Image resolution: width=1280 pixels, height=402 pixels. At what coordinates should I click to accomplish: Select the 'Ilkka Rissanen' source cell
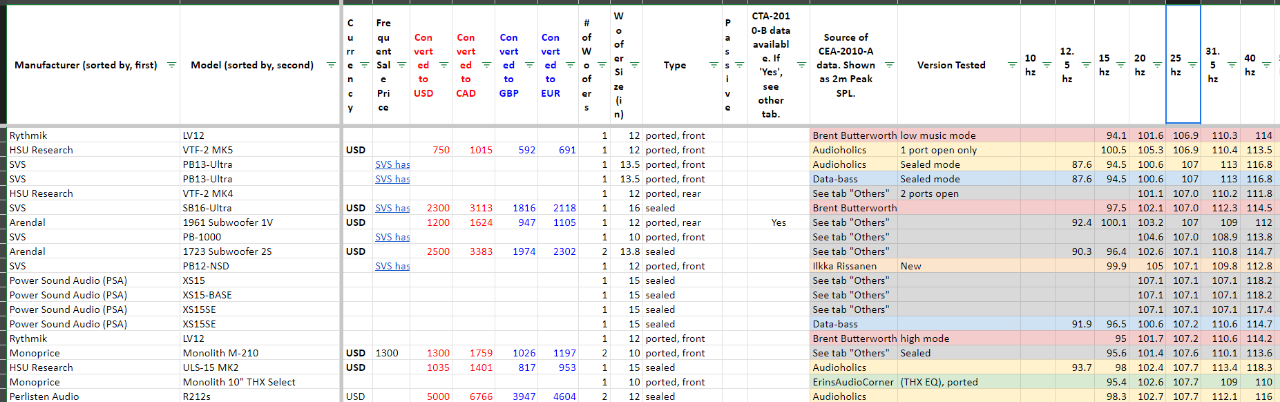coord(853,266)
